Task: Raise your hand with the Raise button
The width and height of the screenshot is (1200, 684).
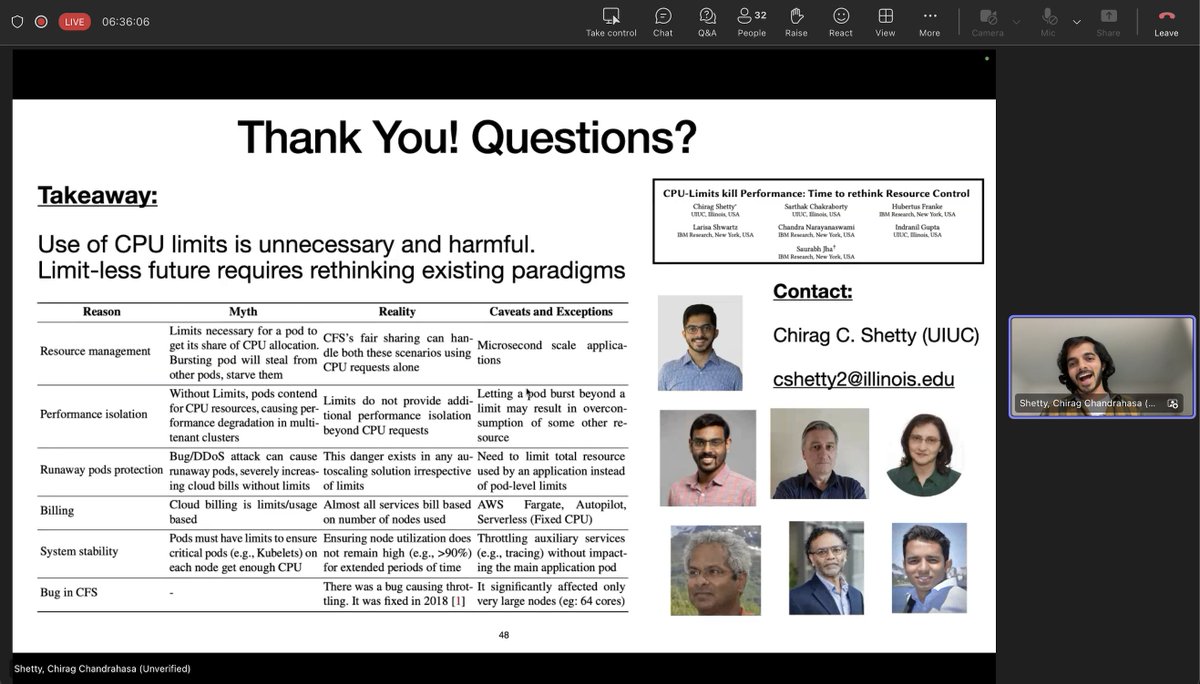Action: [796, 22]
